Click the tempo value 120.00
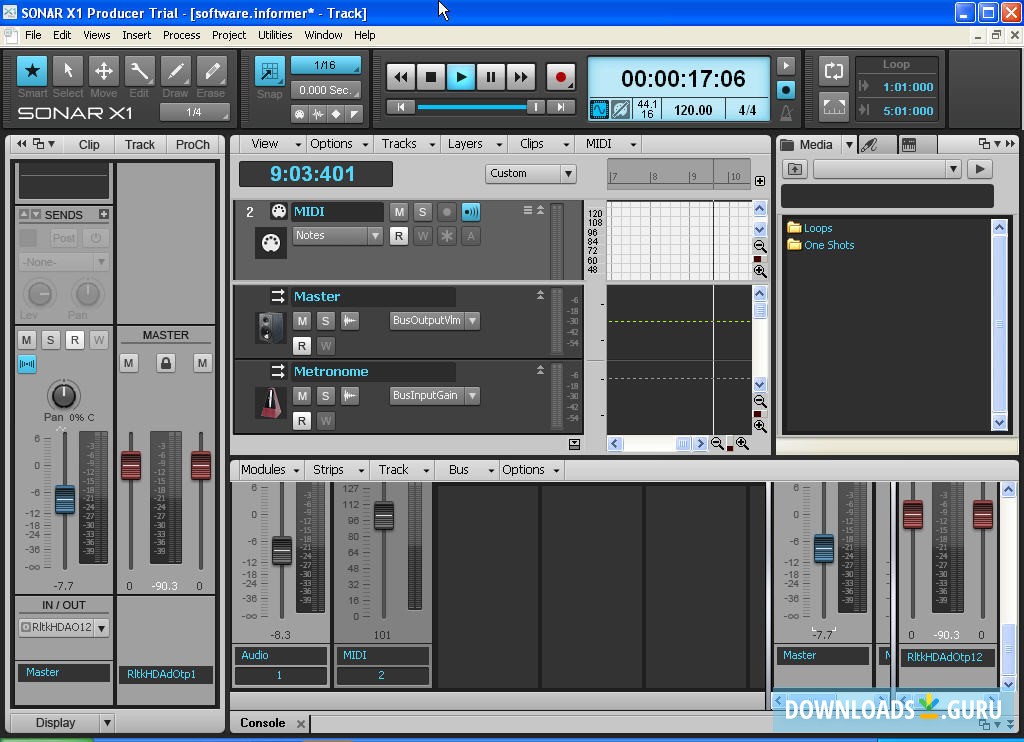 click(693, 110)
